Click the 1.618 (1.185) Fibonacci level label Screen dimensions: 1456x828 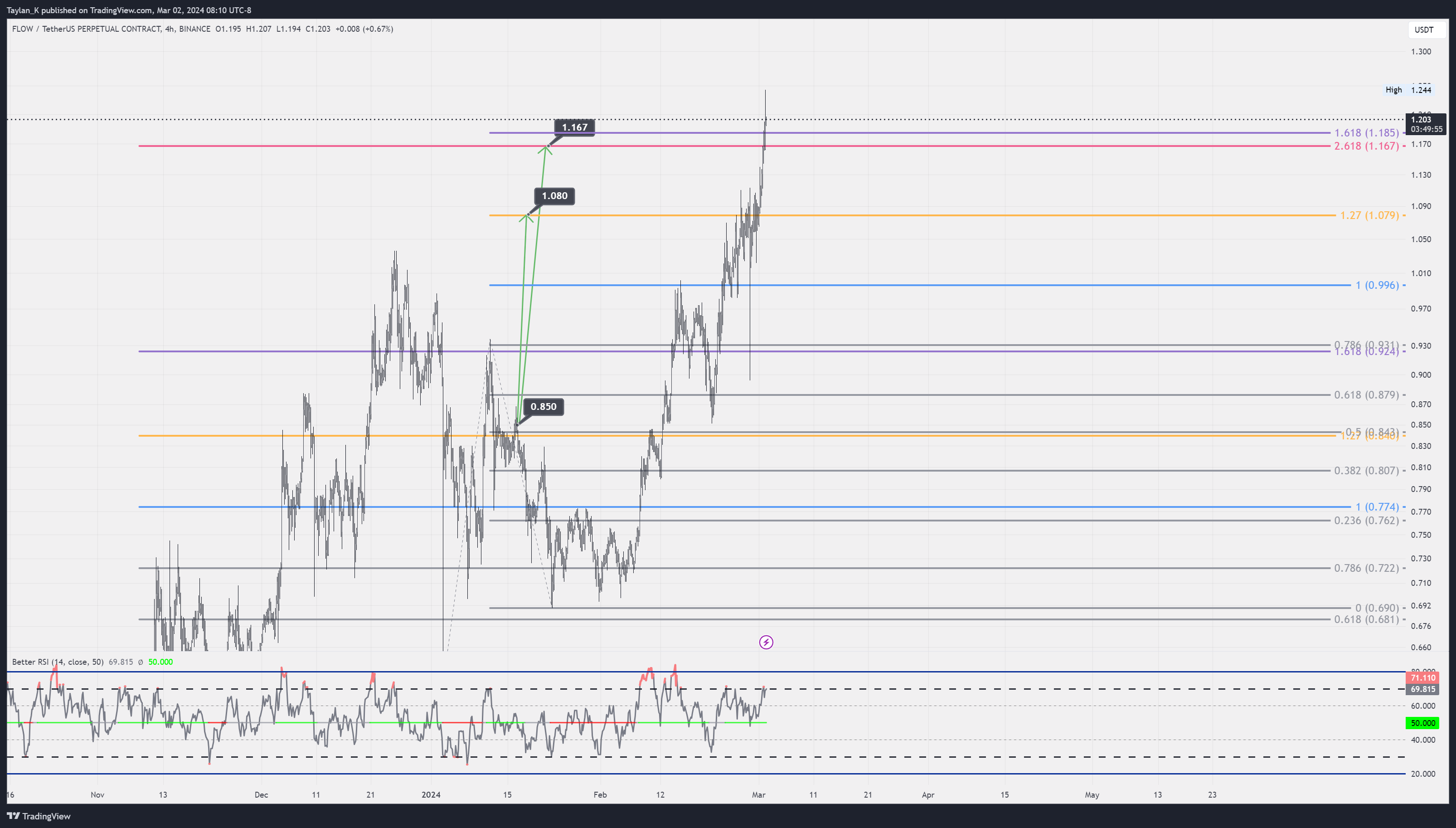point(1366,132)
